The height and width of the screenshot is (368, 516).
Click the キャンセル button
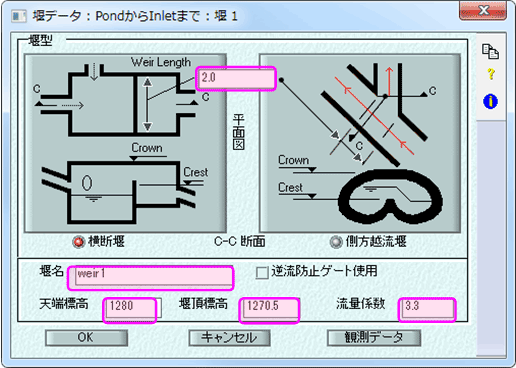[x=229, y=338]
